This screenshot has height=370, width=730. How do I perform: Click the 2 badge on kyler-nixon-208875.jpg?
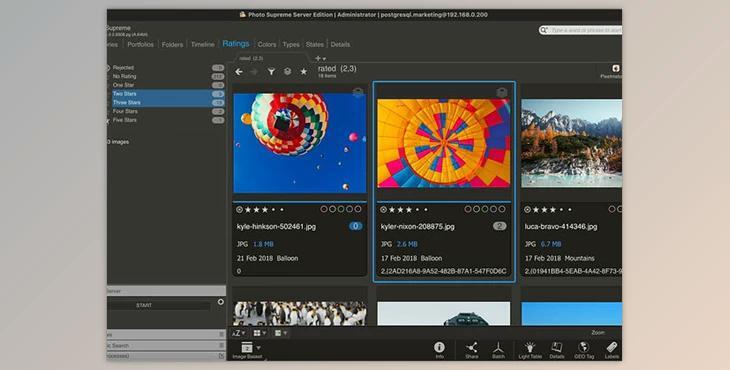point(500,226)
